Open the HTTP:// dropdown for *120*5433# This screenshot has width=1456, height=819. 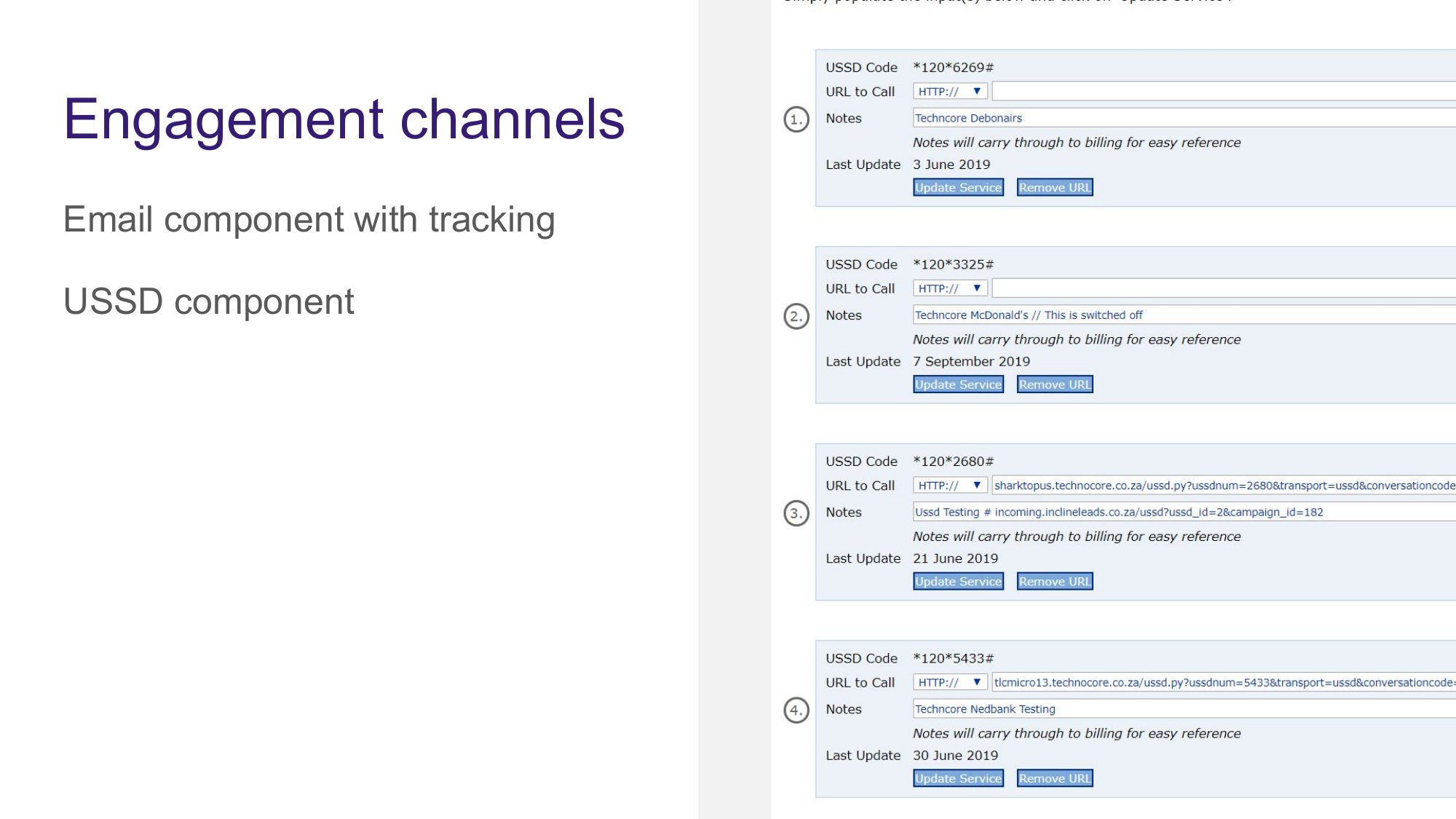(949, 682)
